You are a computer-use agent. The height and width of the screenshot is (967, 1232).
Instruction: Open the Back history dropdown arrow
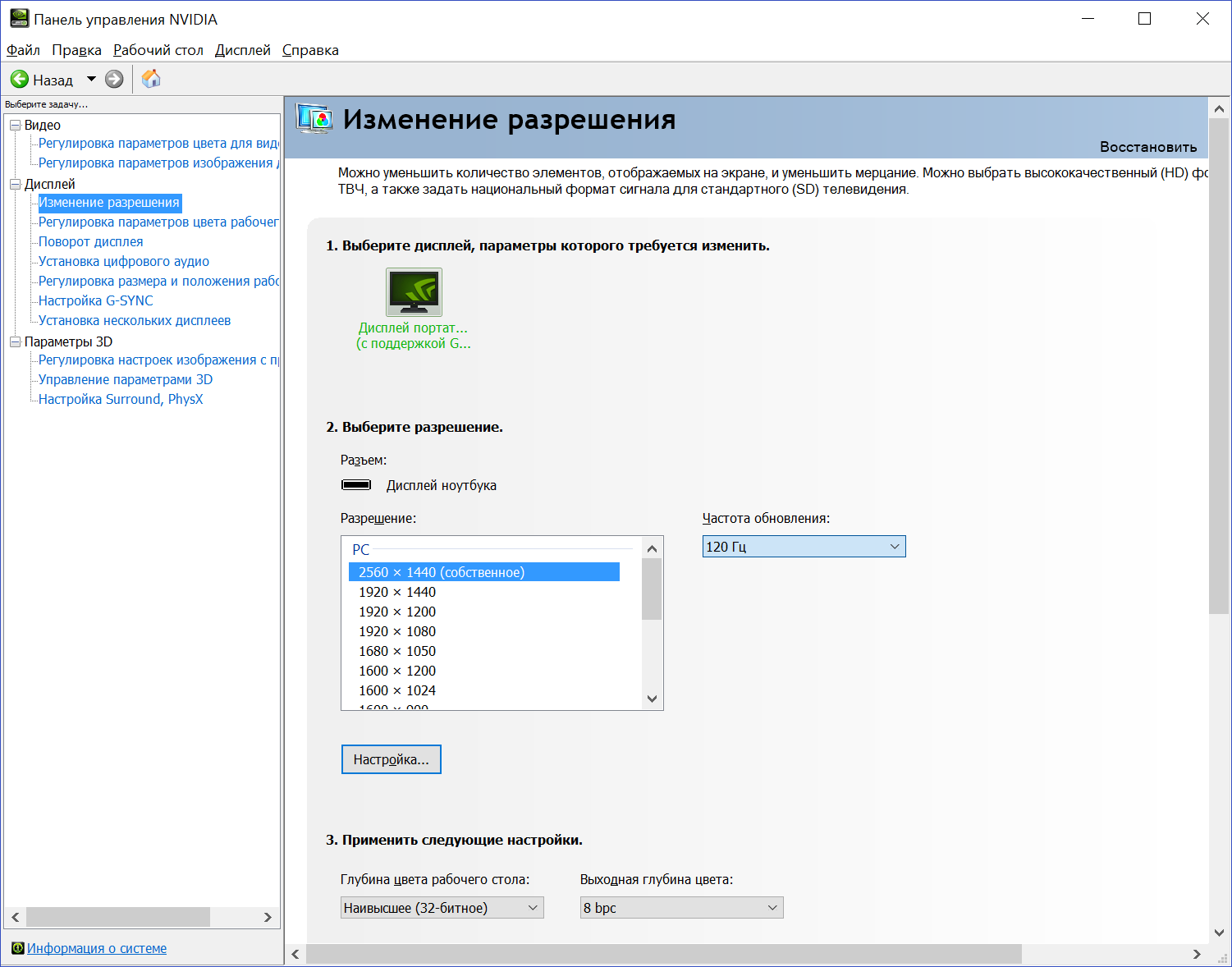click(91, 80)
